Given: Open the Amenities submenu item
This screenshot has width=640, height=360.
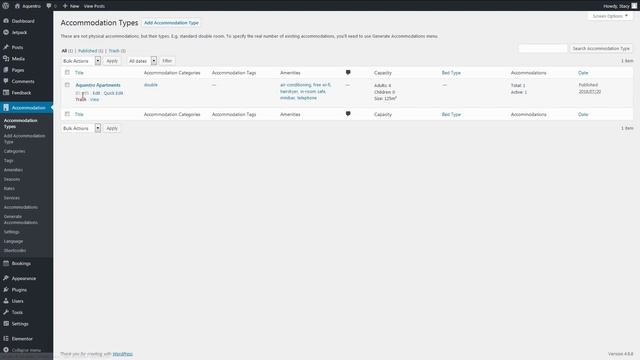Looking at the screenshot, I should (x=13, y=170).
